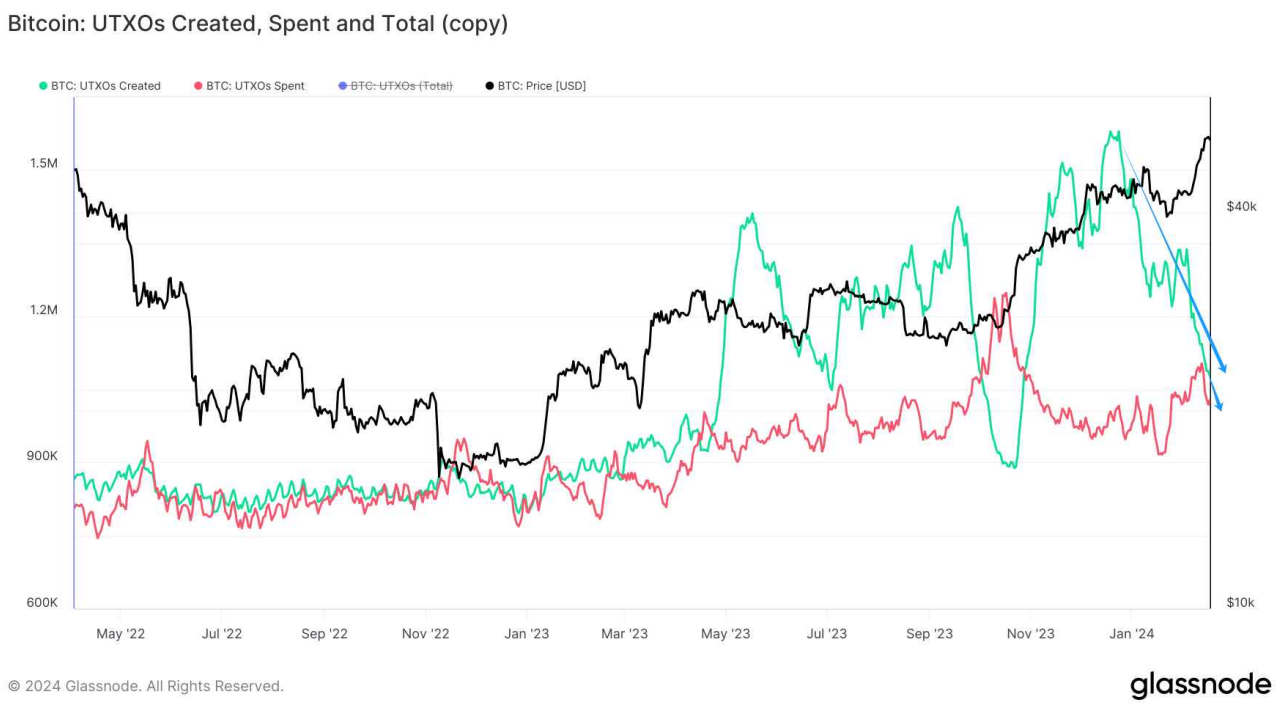The width and height of the screenshot is (1285, 709).
Task: Click the $10k price axis label
Action: click(1241, 602)
